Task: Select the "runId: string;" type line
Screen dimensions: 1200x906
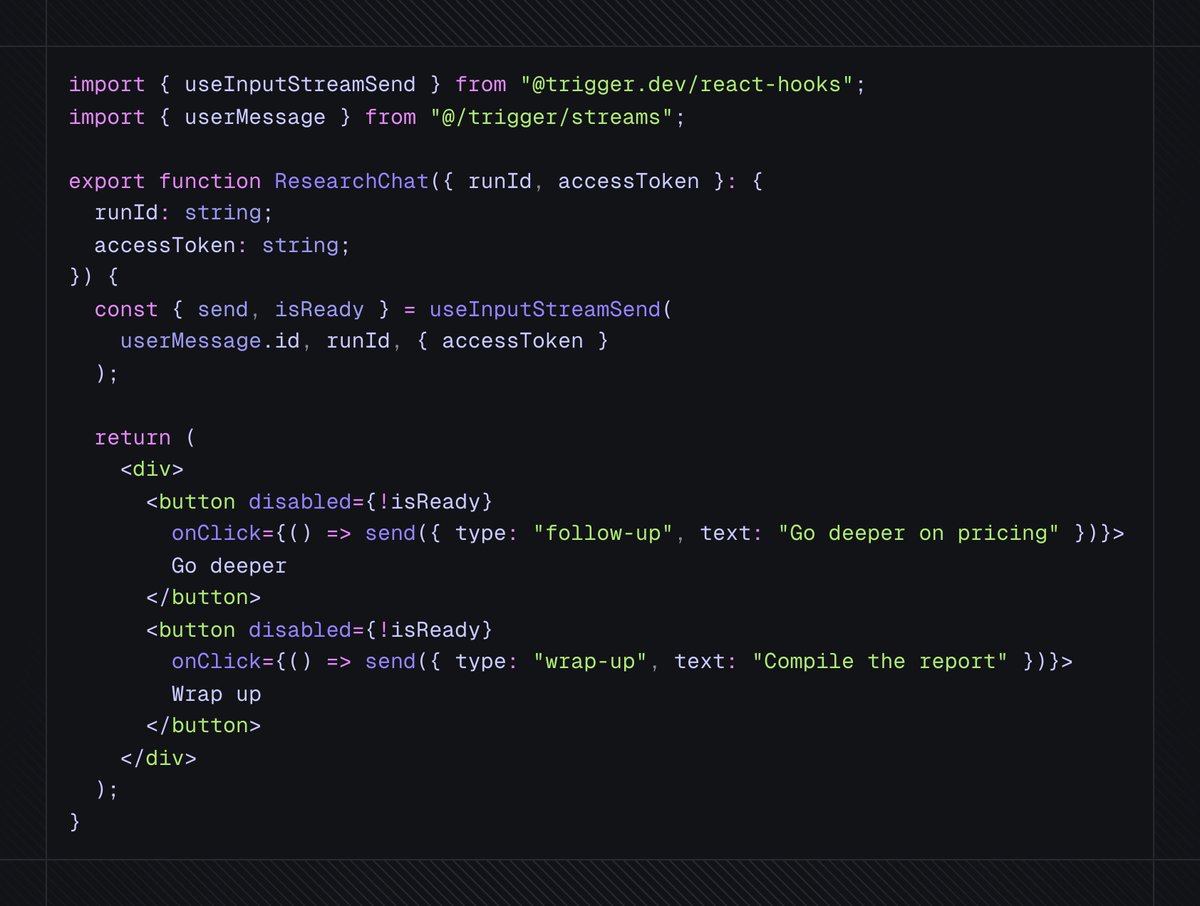Action: click(x=184, y=213)
